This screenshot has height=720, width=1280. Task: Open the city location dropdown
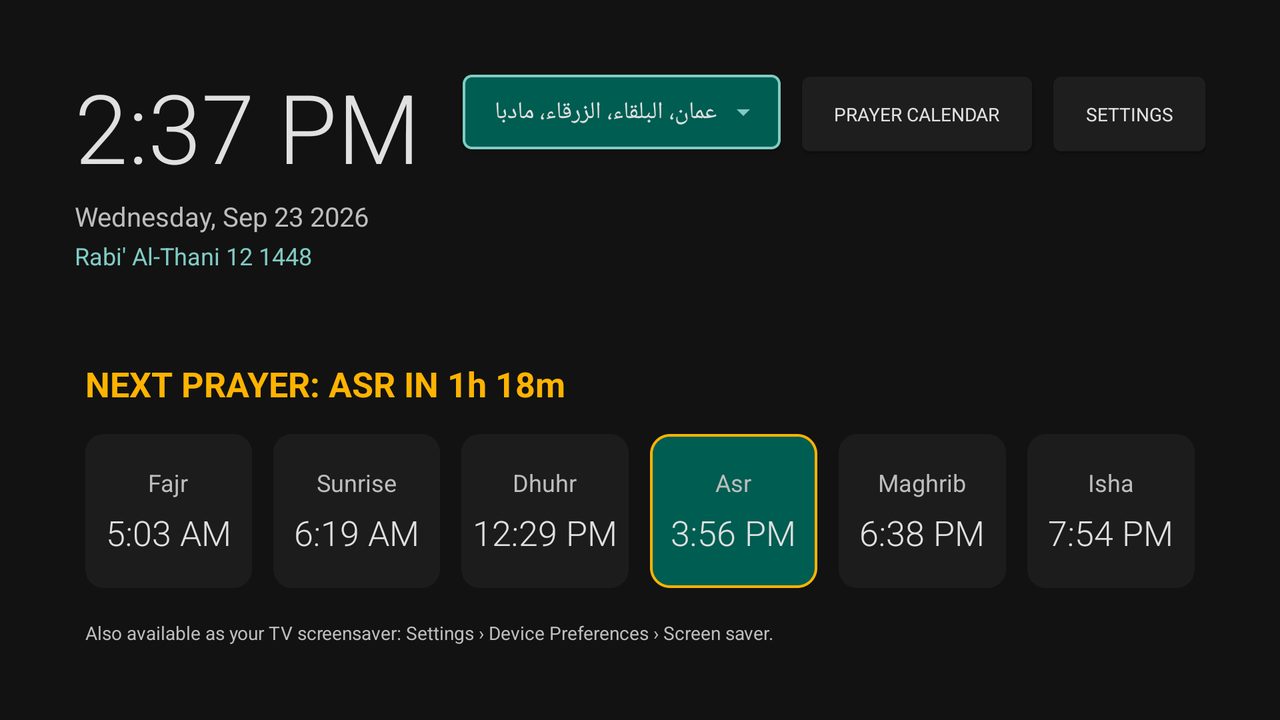(x=621, y=112)
